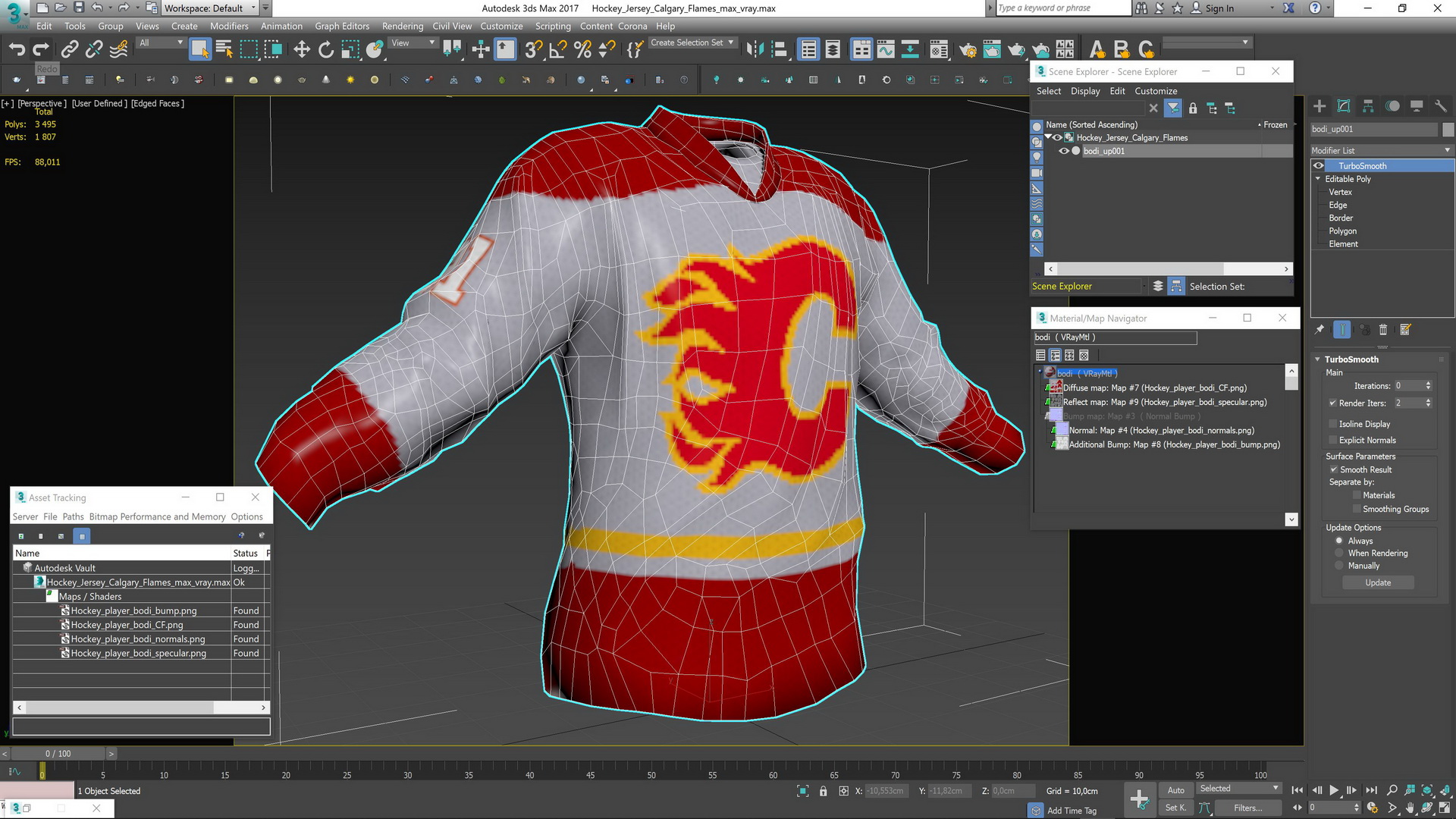The image size is (1456, 819).
Task: Click Configure Modifier Sets icon
Action: point(1405,329)
